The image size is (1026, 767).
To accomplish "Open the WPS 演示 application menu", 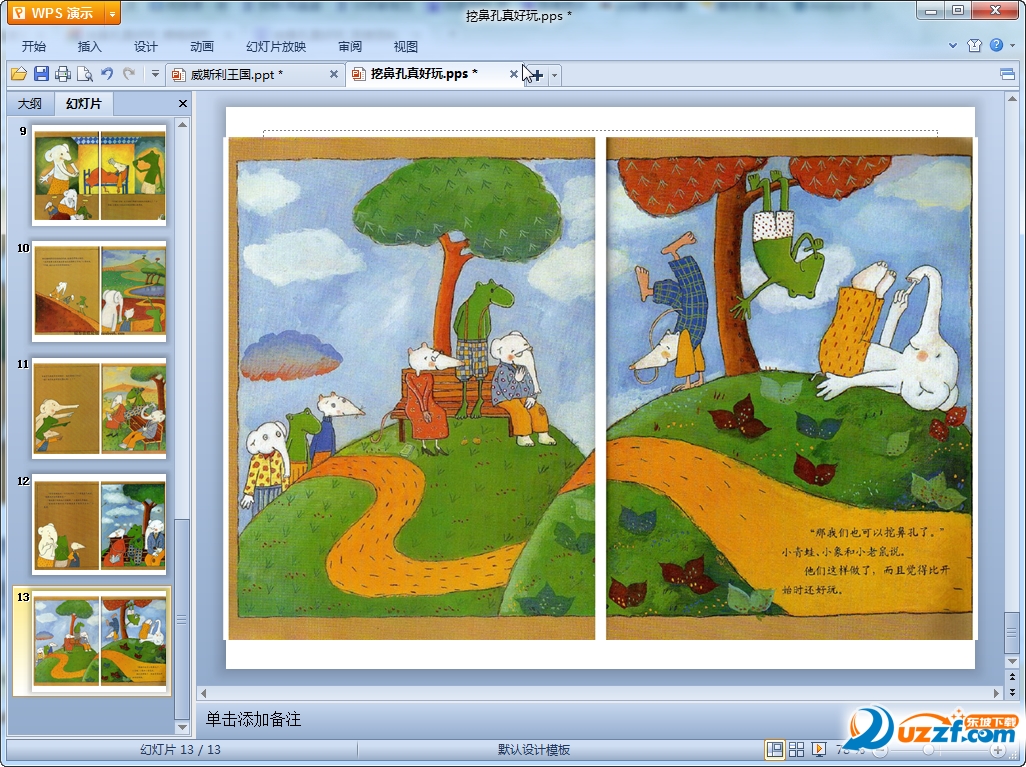I will point(56,13).
